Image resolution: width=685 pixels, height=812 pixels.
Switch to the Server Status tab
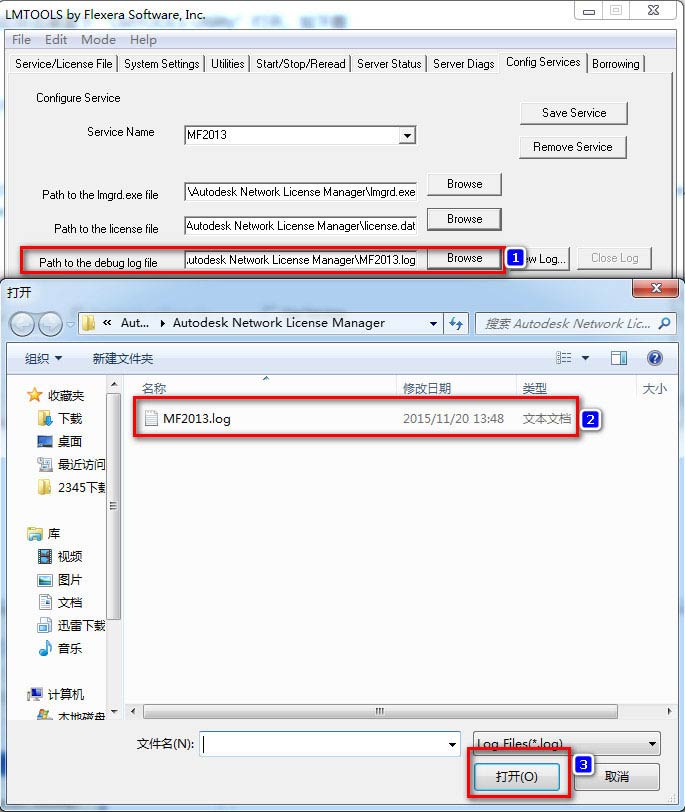point(389,64)
